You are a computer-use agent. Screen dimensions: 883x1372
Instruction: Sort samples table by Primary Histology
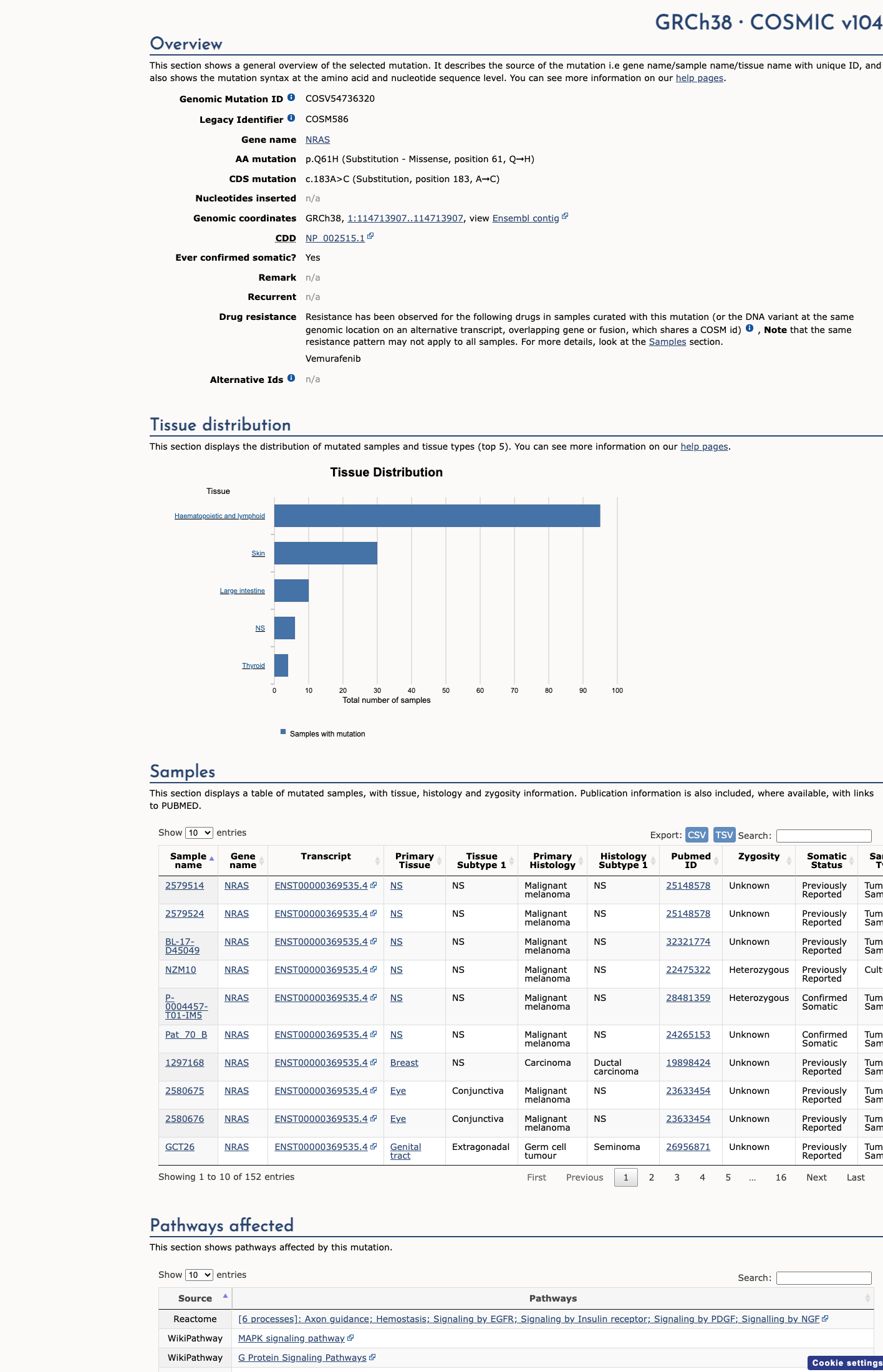point(552,861)
